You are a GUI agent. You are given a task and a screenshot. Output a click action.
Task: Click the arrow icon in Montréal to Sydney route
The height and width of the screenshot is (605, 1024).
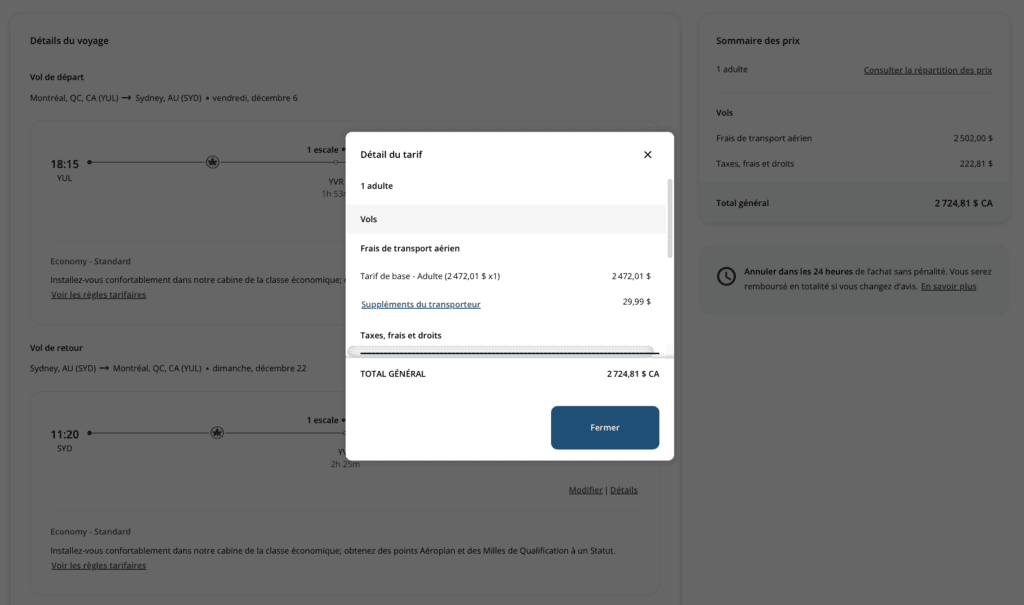click(x=127, y=98)
